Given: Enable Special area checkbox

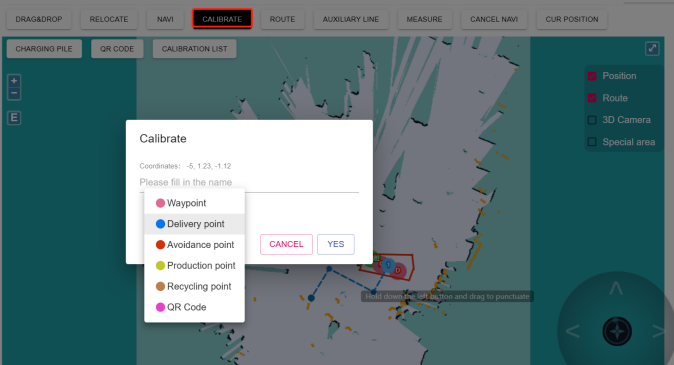Looking at the screenshot, I should coord(592,142).
